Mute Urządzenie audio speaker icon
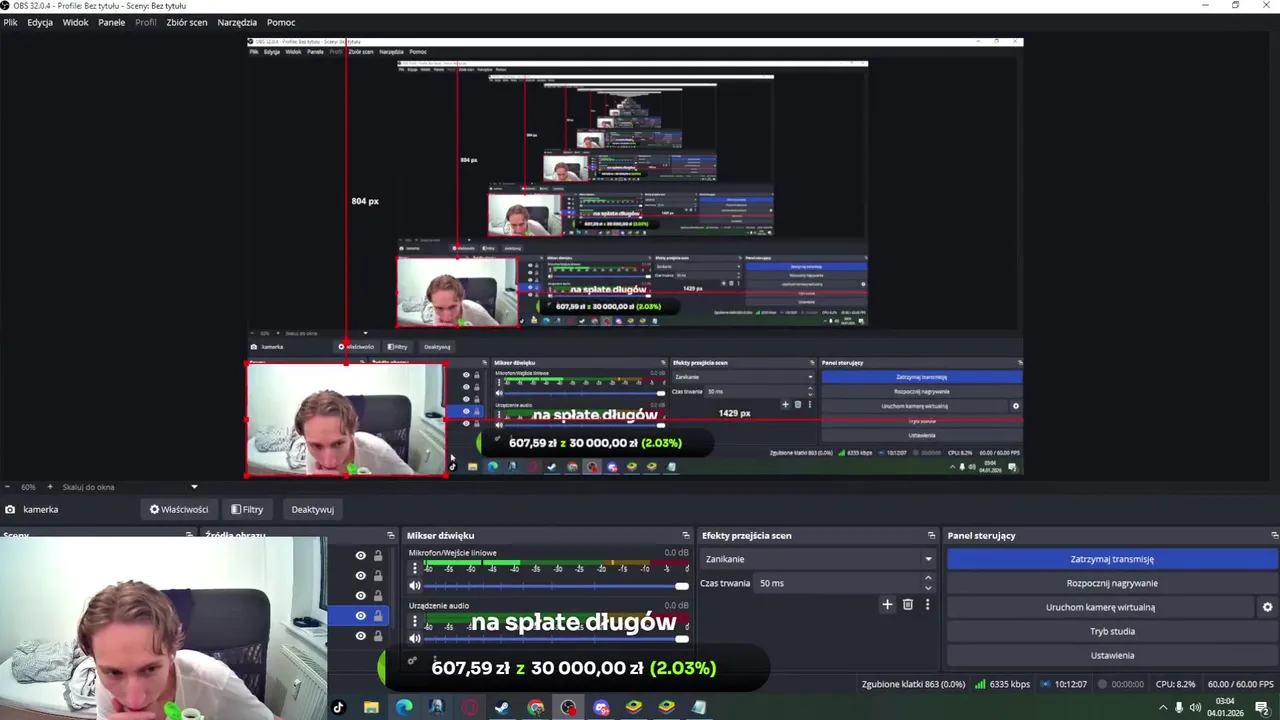This screenshot has height=720, width=1280. [415, 639]
